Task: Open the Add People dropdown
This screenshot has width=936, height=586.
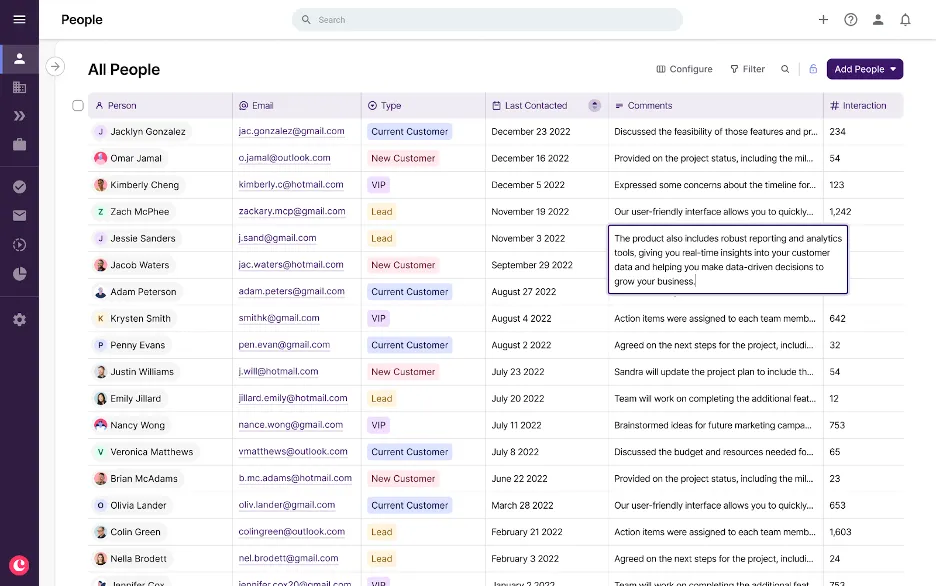Action: coord(865,69)
